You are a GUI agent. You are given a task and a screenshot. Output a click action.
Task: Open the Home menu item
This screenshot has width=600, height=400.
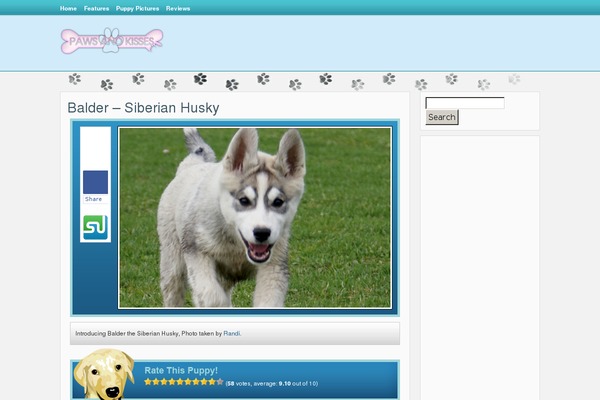coord(68,8)
